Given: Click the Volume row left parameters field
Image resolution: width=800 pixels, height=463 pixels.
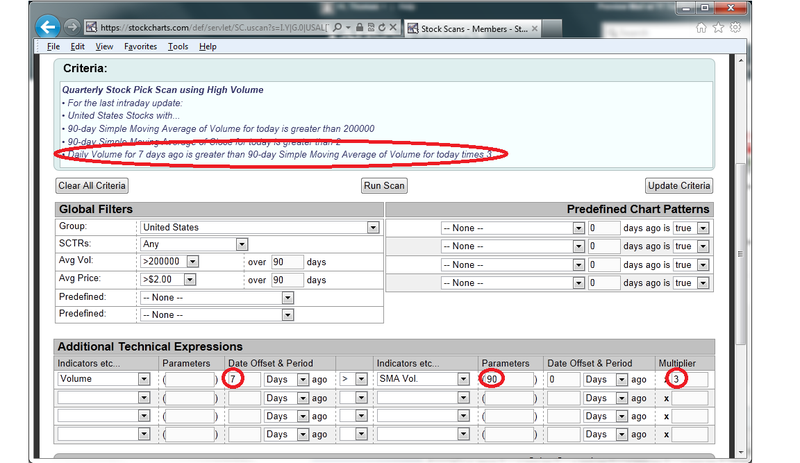Looking at the screenshot, I should (189, 379).
